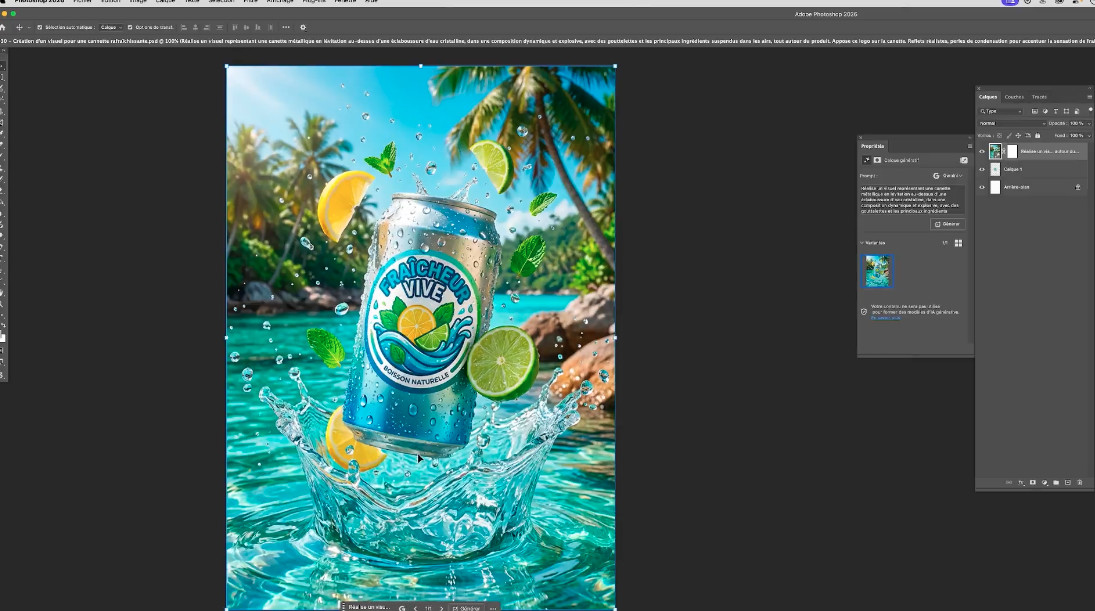Click the En savoir plus link
Viewport: 1095px width, 611px height.
point(884,317)
